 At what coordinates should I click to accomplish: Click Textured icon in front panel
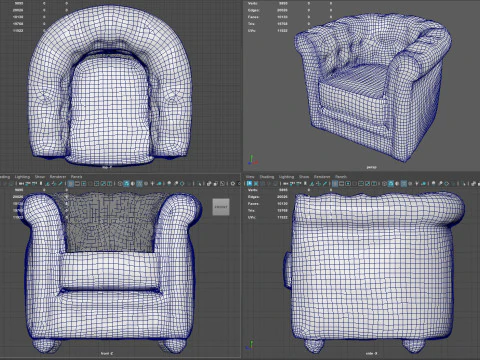(146, 184)
